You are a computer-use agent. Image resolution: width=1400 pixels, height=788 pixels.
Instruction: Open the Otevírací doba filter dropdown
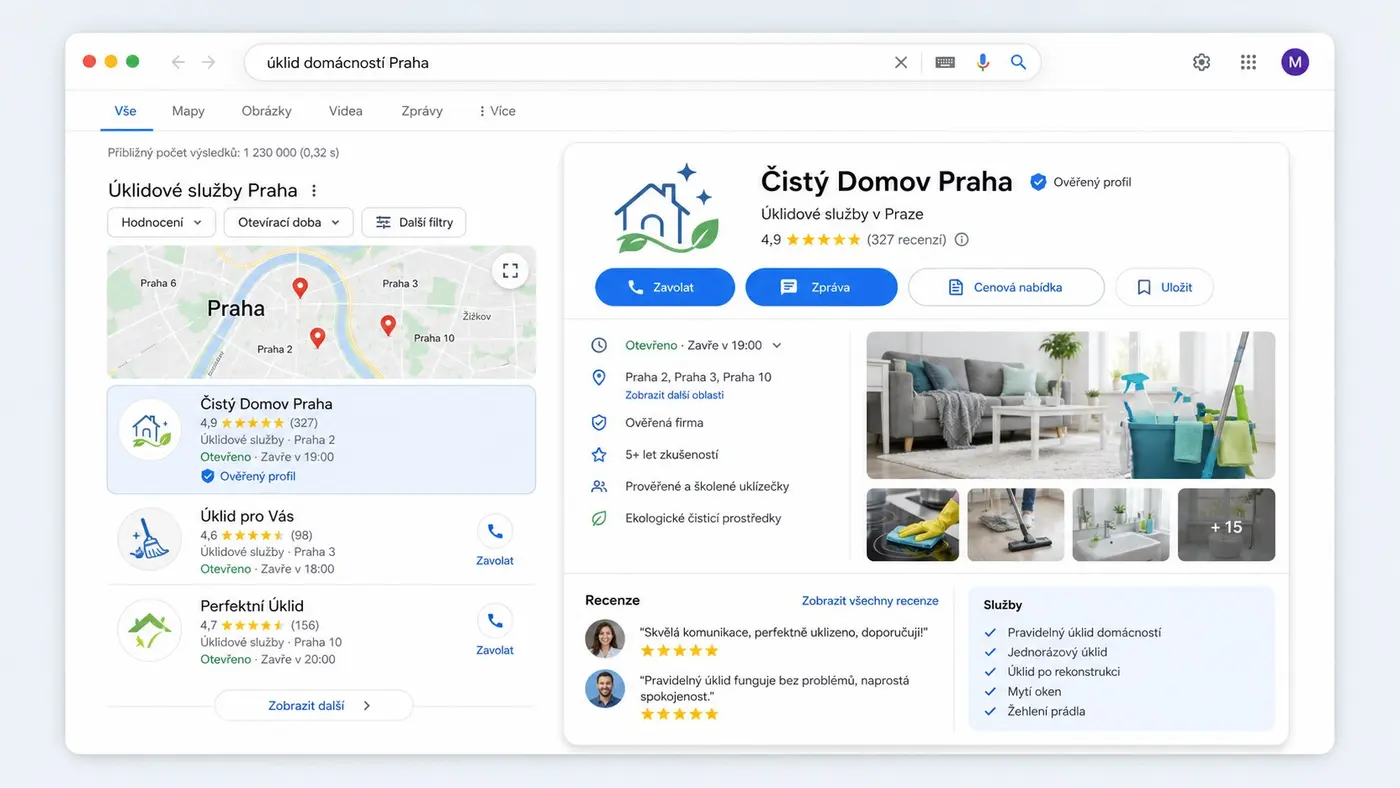289,222
